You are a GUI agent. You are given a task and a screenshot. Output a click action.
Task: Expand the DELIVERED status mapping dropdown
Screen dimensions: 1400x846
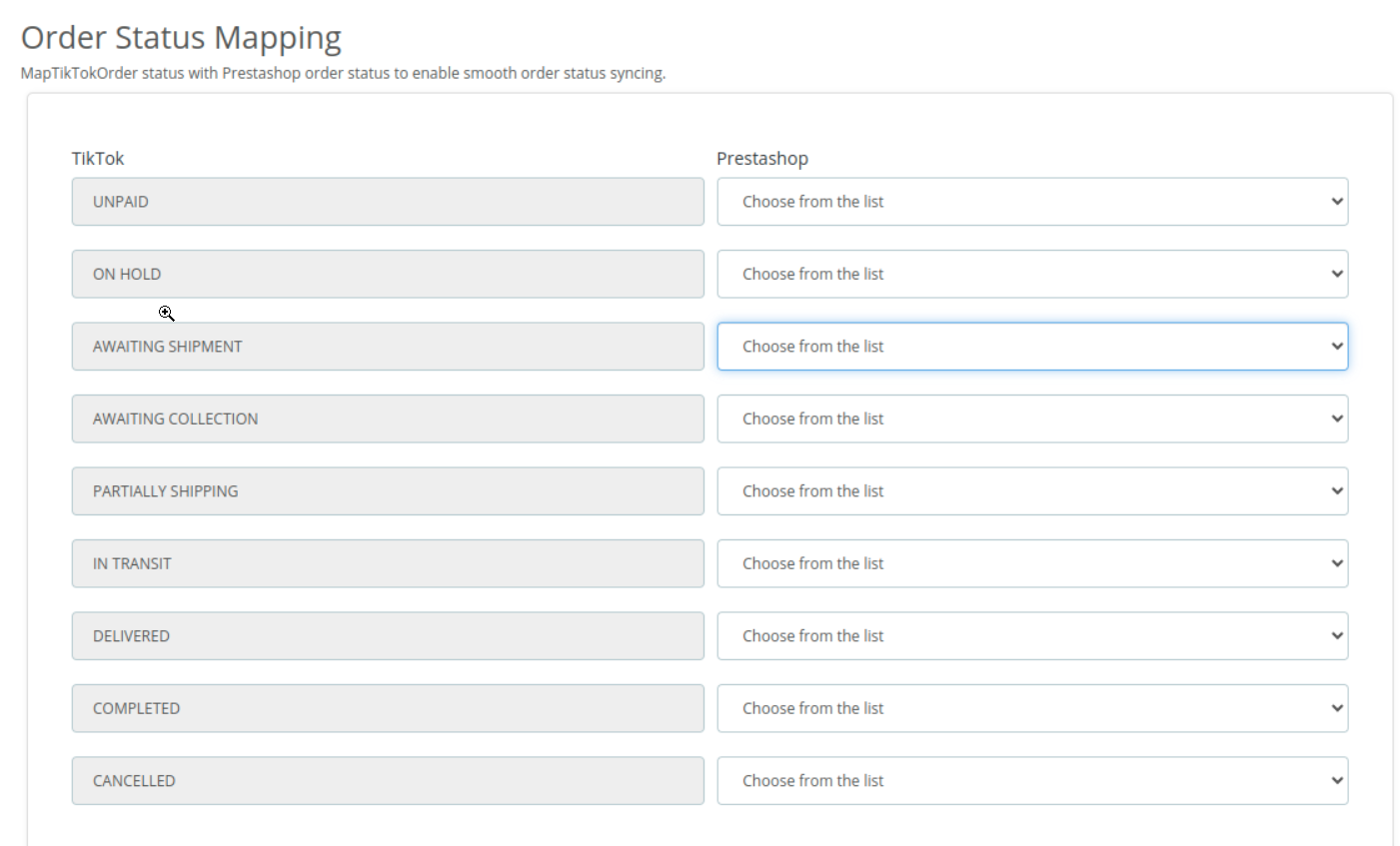click(x=1032, y=636)
